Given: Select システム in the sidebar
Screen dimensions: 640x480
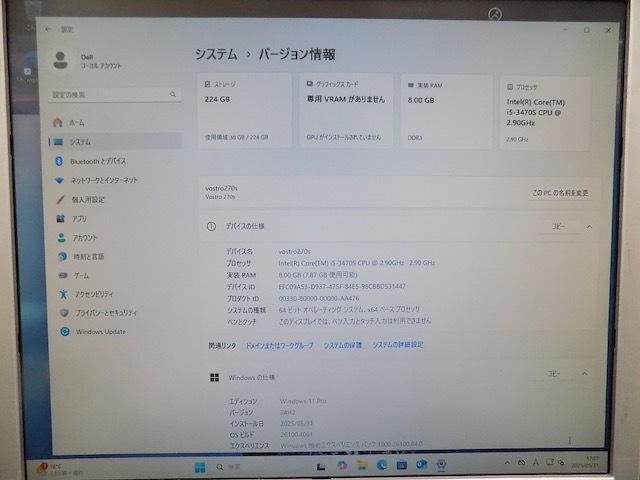Looking at the screenshot, I should (x=115, y=142).
